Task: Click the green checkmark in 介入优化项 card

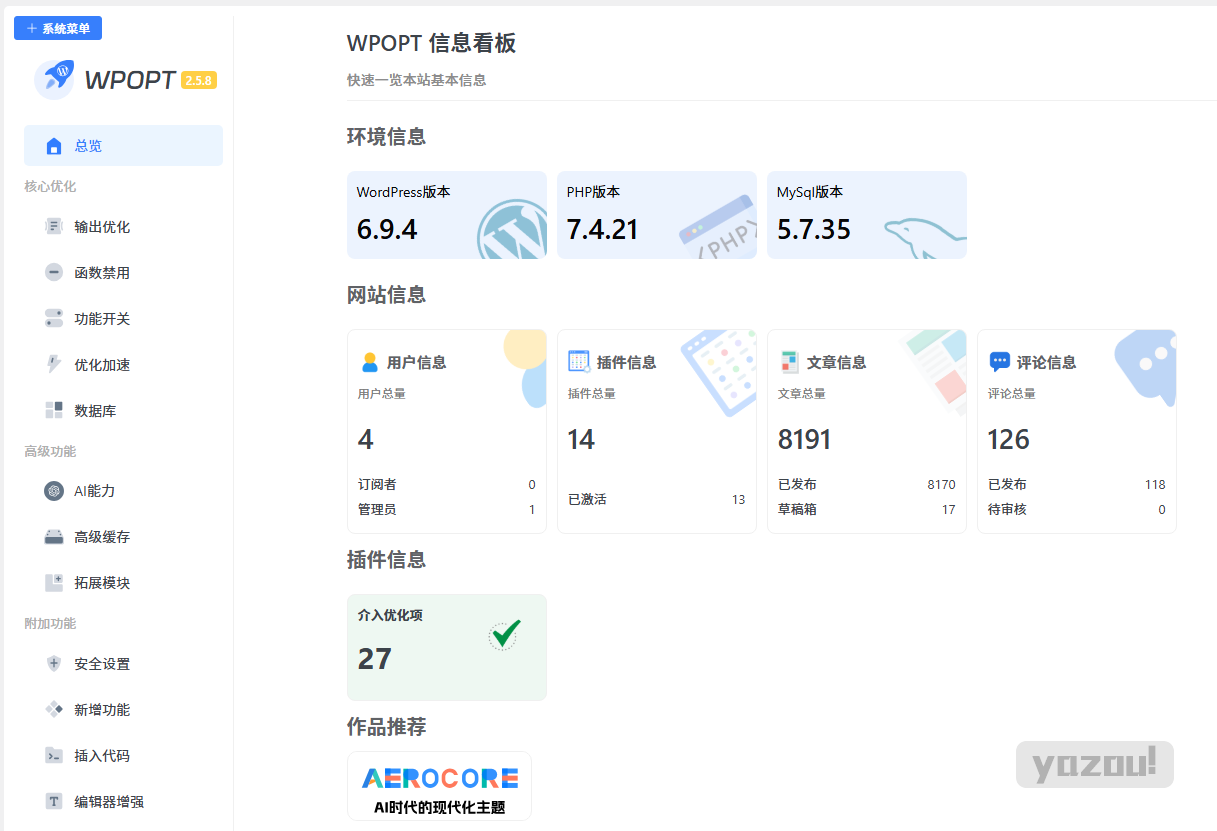Action: coord(506,634)
